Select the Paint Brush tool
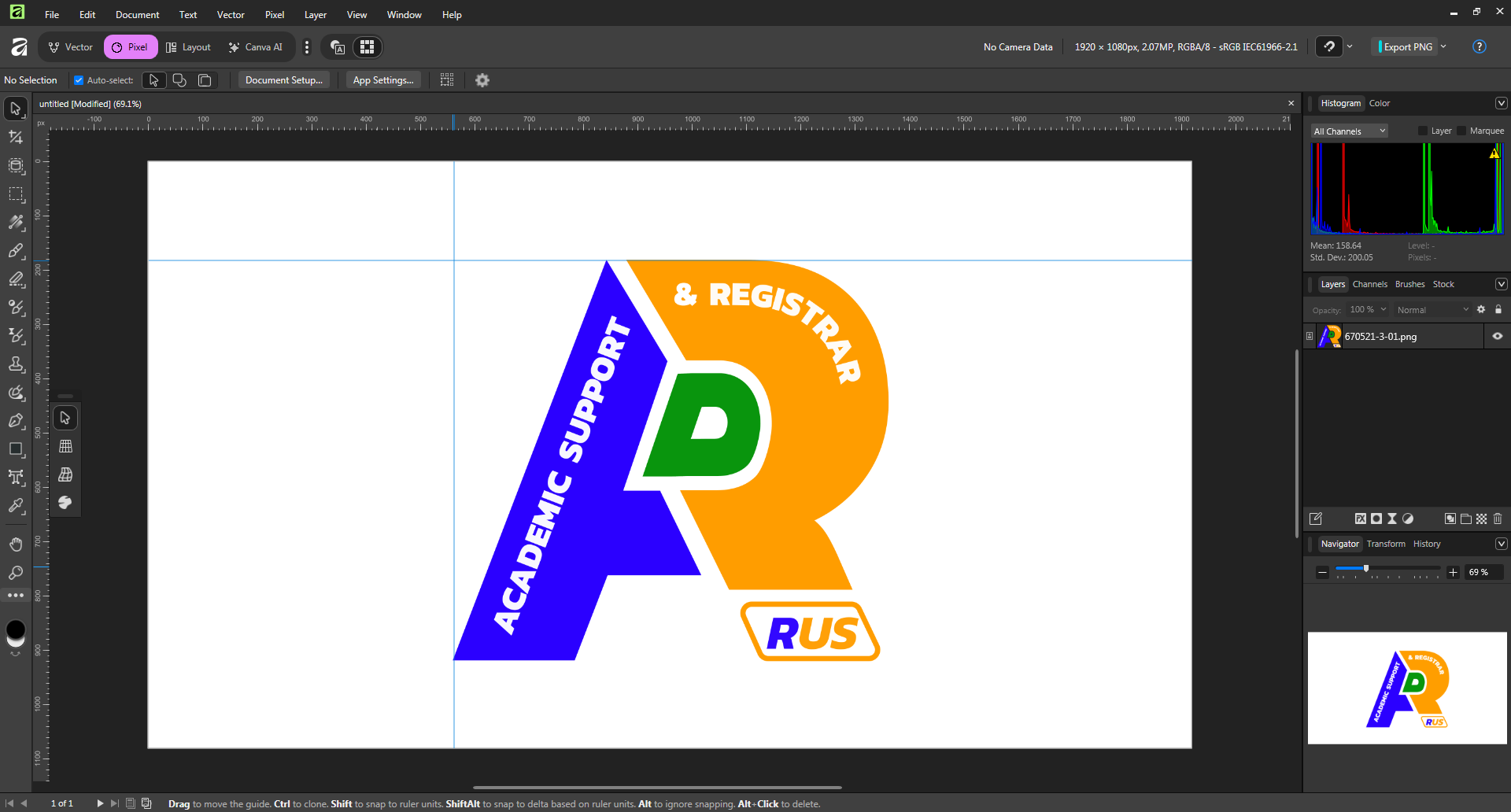 pos(16,251)
